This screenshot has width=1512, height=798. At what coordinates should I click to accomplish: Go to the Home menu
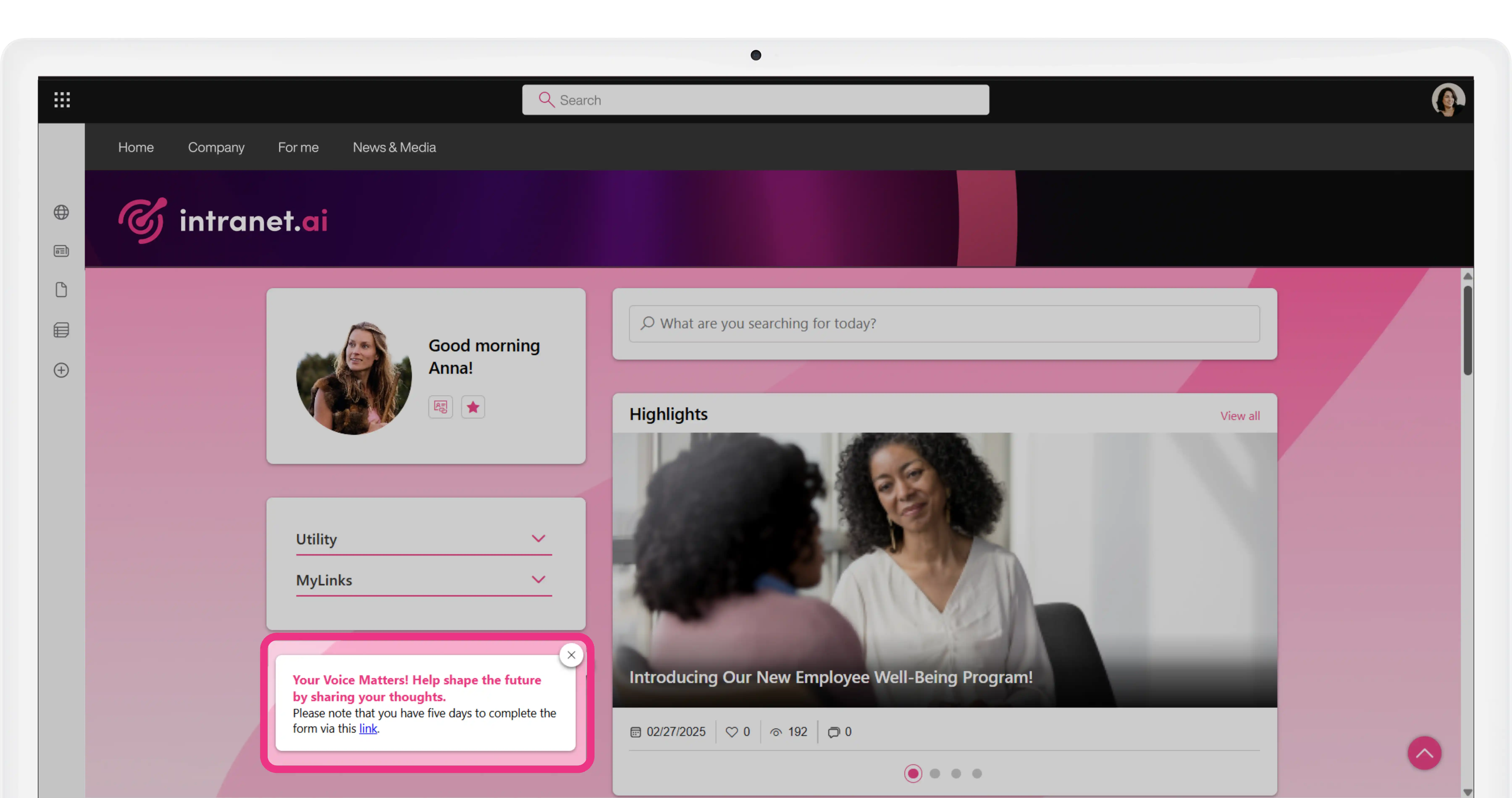pyautogui.click(x=136, y=147)
